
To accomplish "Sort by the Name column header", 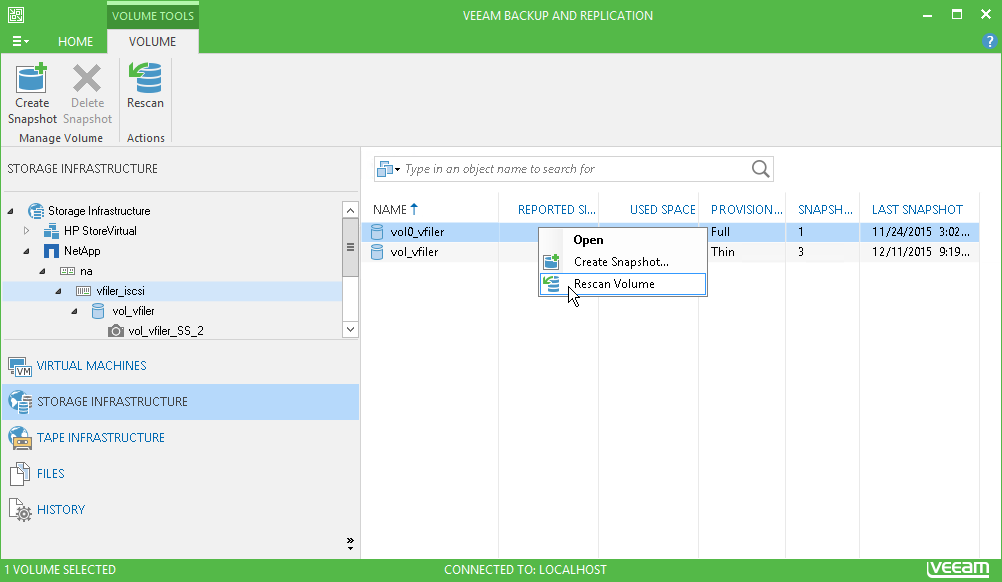I will click(x=390, y=210).
